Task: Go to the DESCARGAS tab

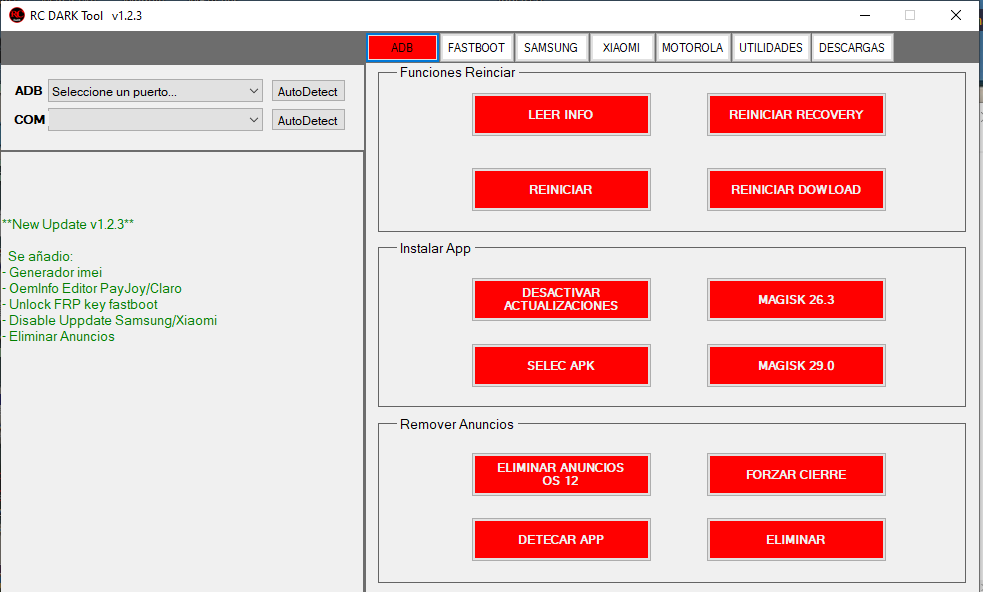Action: [852, 47]
